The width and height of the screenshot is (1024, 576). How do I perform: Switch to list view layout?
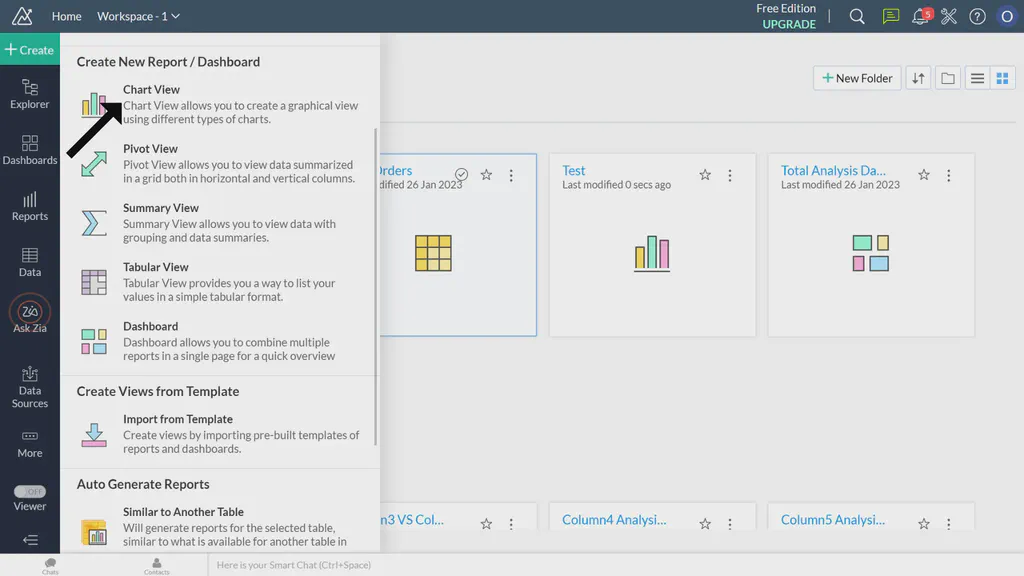[977, 77]
